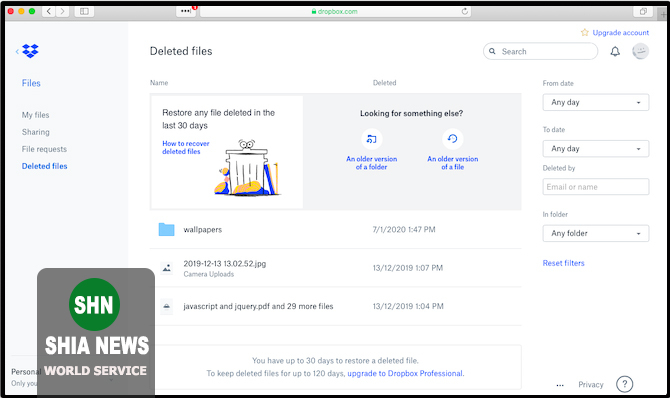
Task: Open How to recover deleted files link
Action: pos(185,147)
